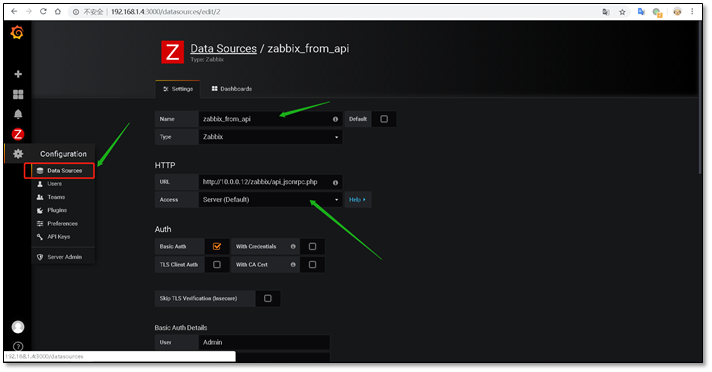Bookmark page with star icon

(x=622, y=12)
